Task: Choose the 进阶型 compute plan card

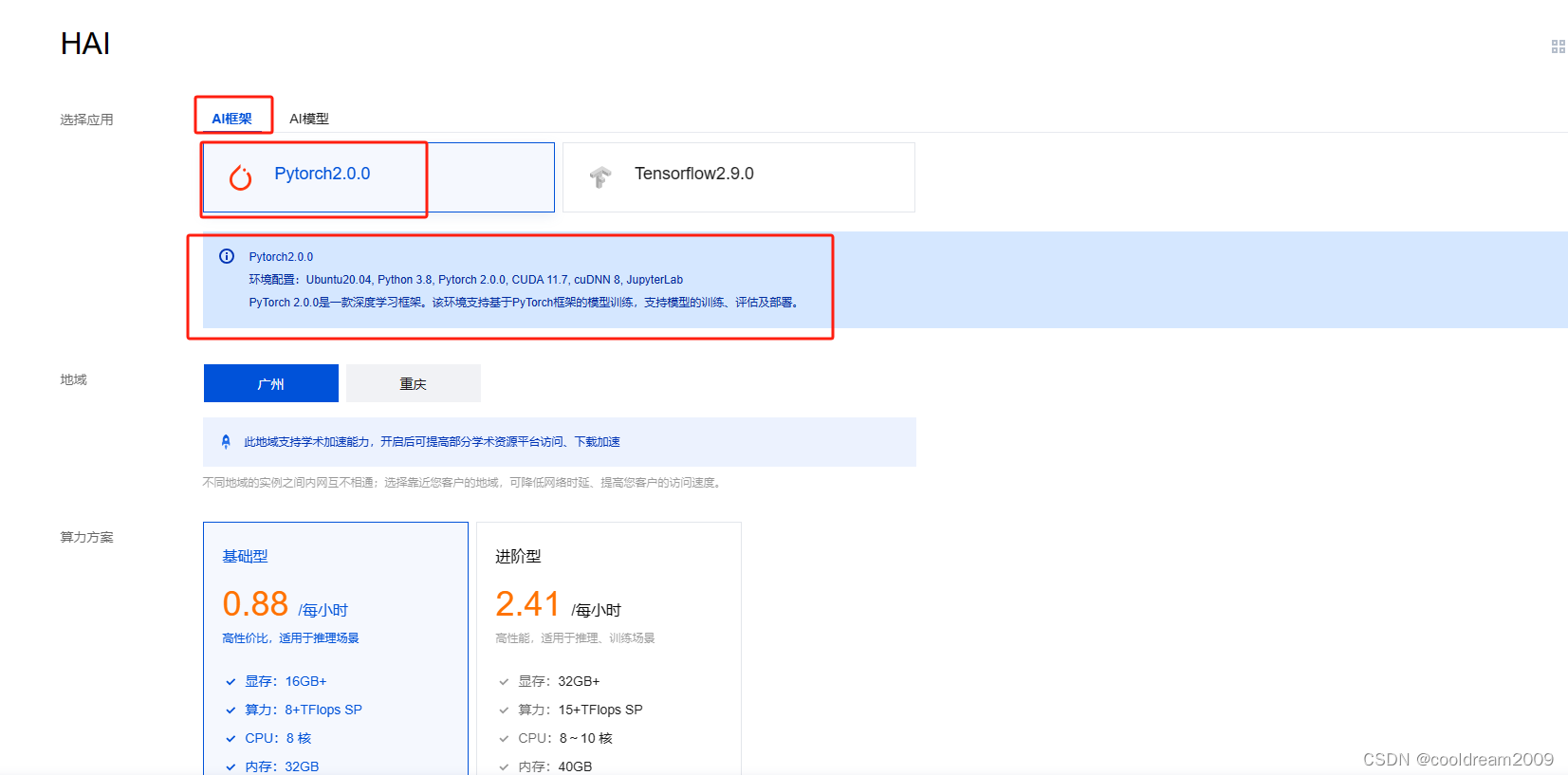Action: (x=609, y=648)
